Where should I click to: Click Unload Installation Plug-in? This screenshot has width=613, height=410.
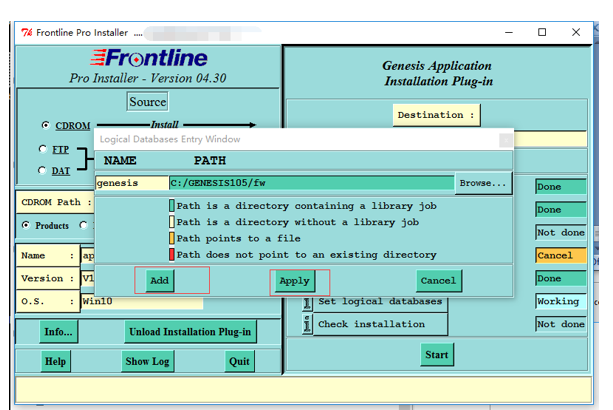[x=190, y=332]
